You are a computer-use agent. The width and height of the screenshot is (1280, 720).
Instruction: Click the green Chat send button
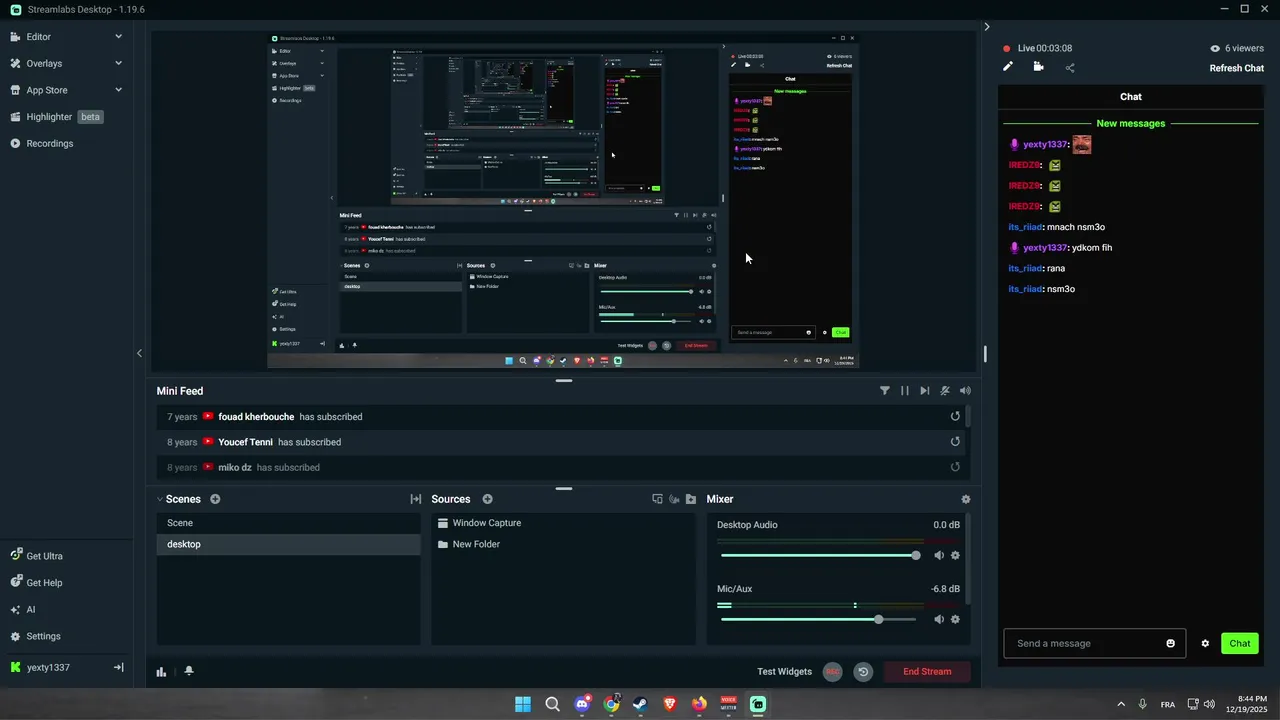click(x=1240, y=643)
